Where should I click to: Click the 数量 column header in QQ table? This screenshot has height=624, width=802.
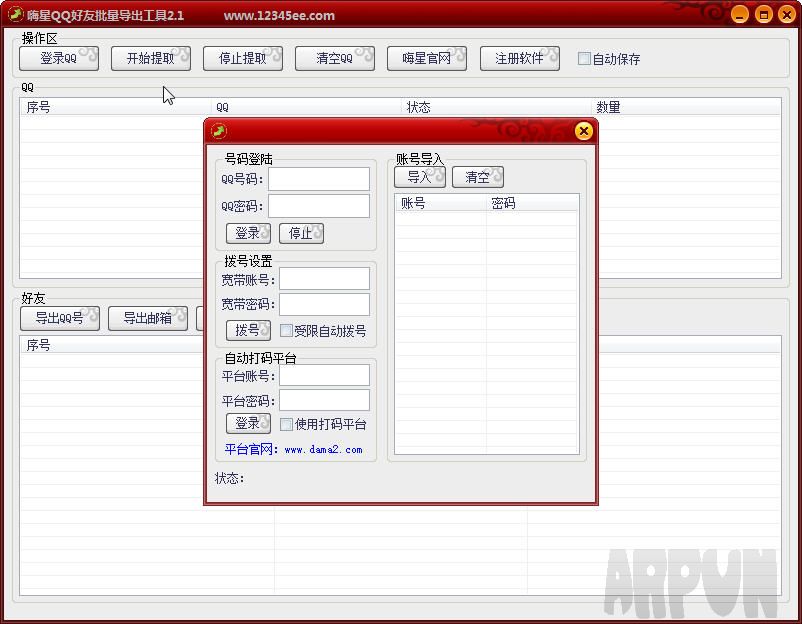[x=686, y=107]
